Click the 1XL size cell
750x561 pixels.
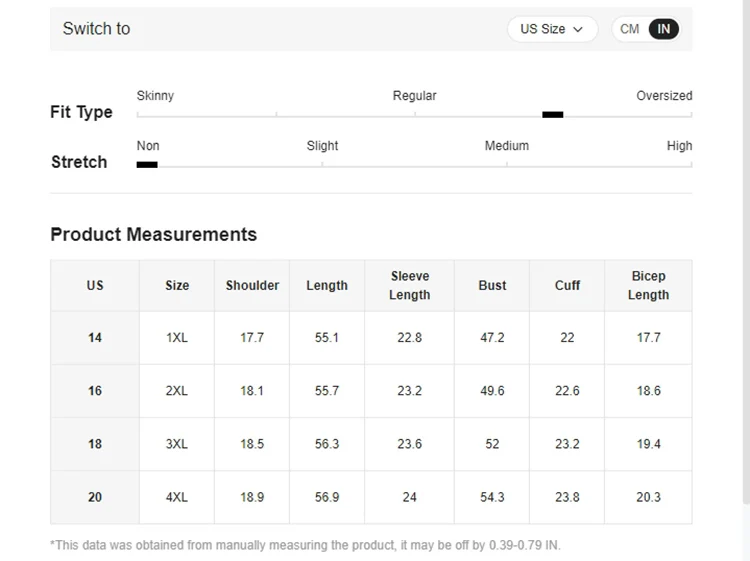pyautogui.click(x=177, y=338)
